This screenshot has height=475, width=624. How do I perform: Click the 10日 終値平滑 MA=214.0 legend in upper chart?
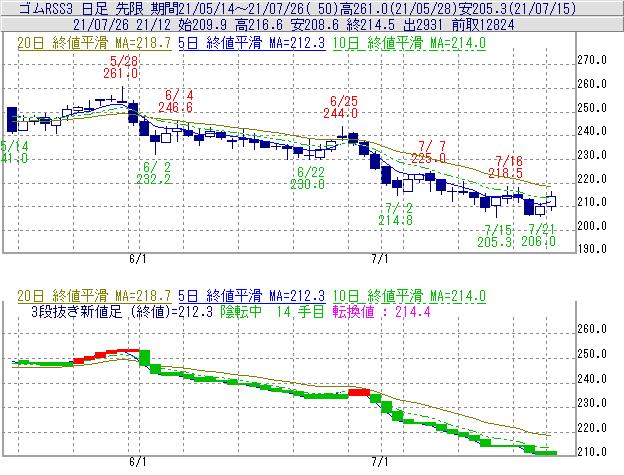(409, 43)
